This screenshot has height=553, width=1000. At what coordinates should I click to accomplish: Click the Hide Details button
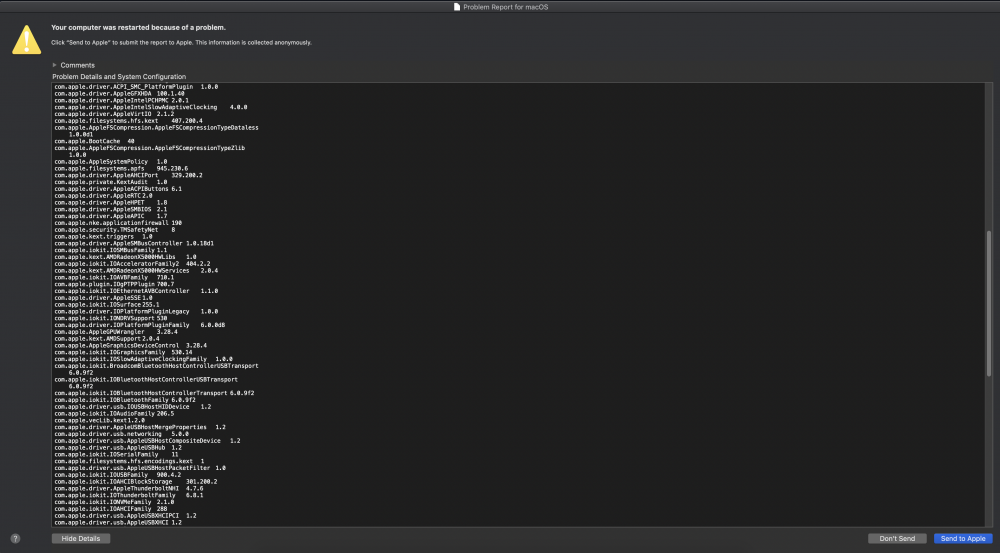pyautogui.click(x=81, y=538)
